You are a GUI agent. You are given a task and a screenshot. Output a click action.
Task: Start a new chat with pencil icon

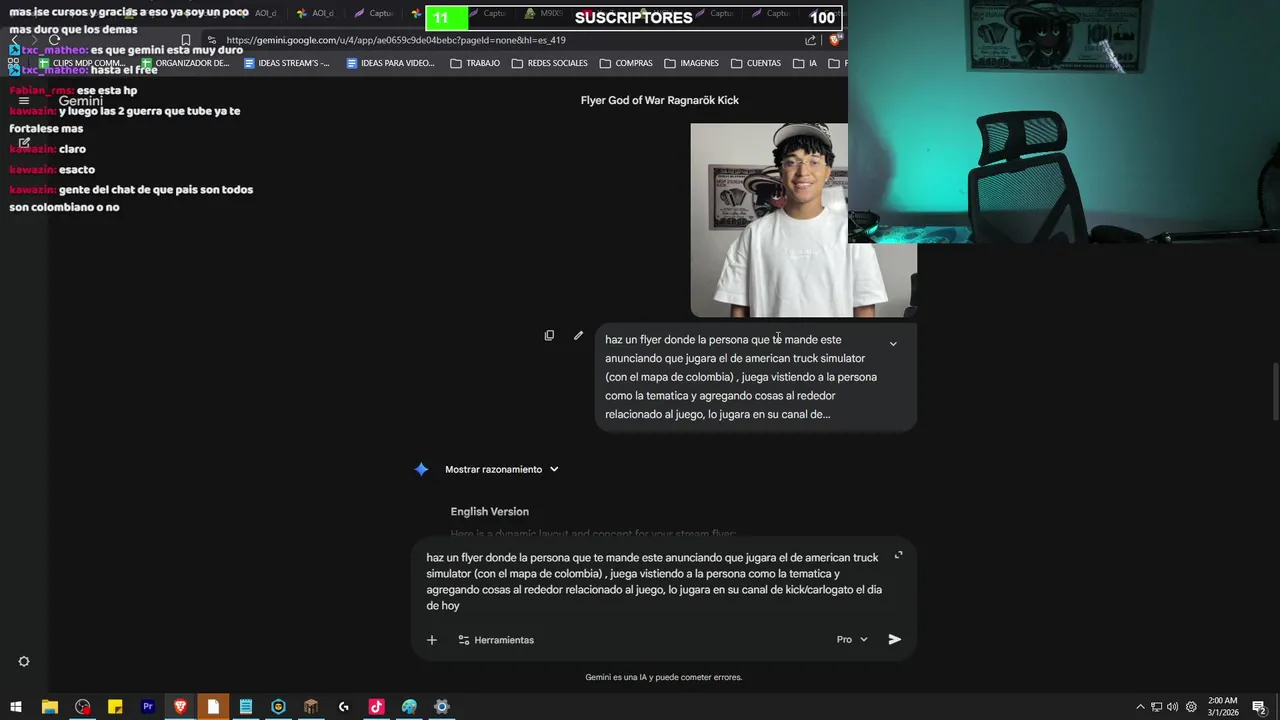24,142
